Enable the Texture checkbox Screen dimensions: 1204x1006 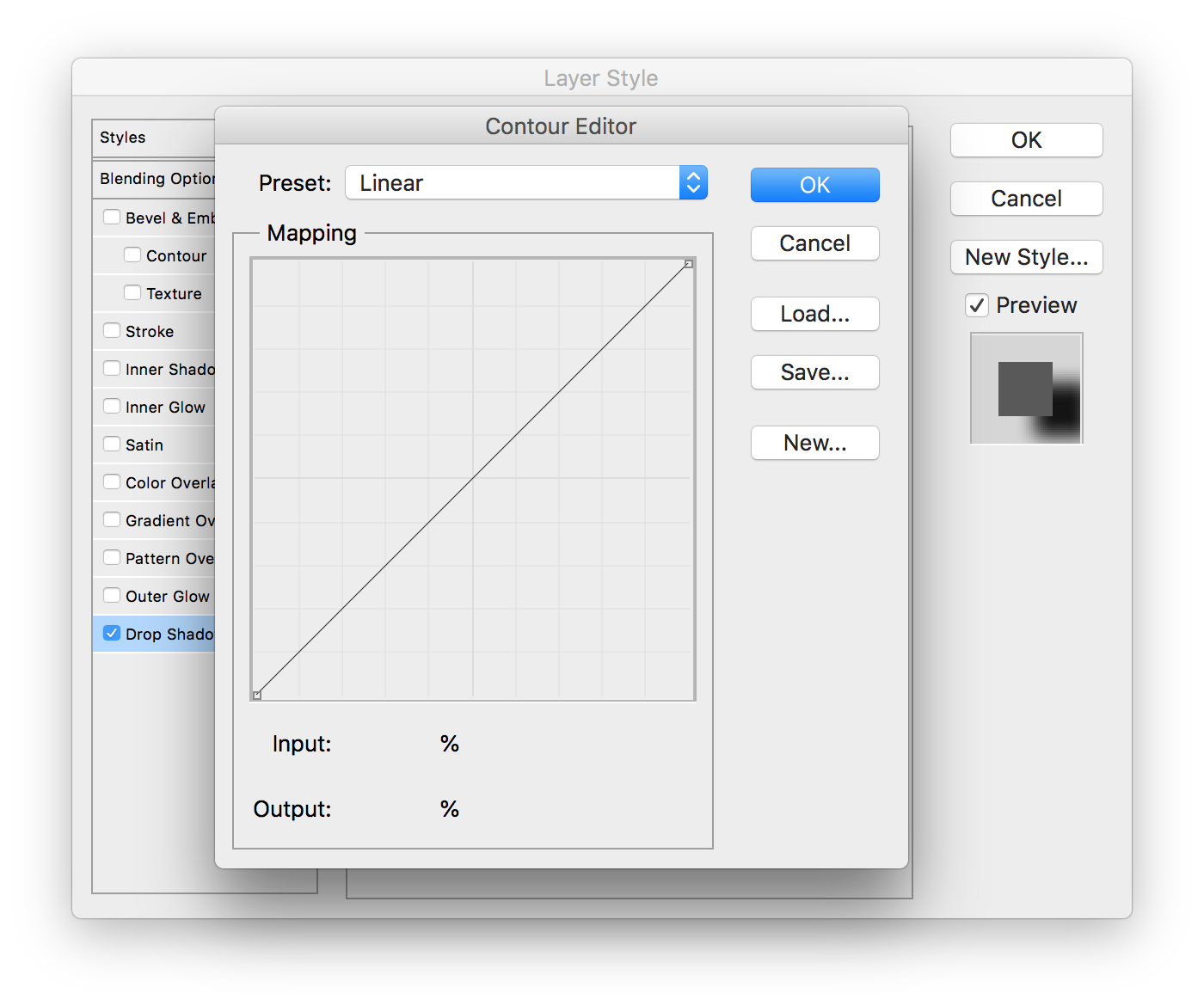(132, 293)
